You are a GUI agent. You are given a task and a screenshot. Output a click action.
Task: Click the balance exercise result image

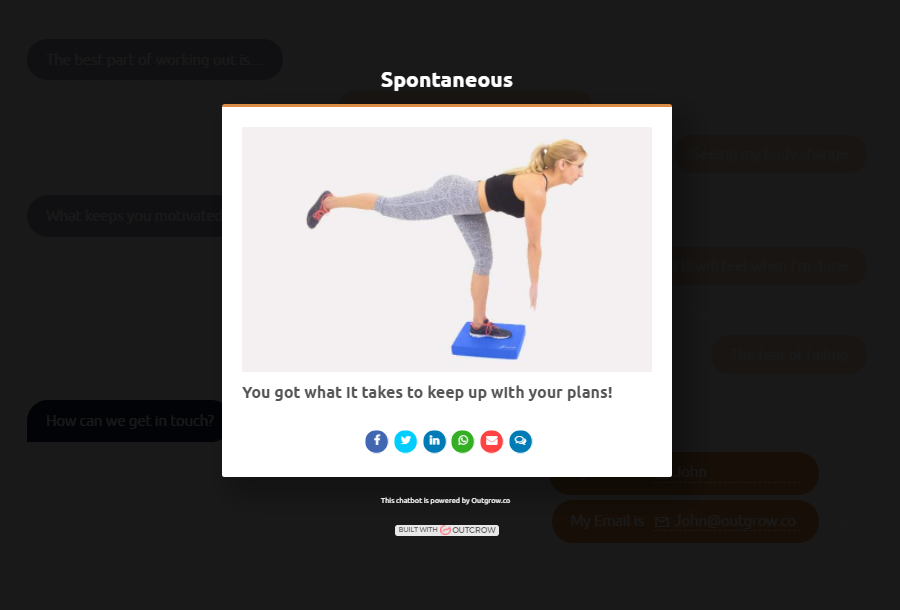pyautogui.click(x=447, y=249)
